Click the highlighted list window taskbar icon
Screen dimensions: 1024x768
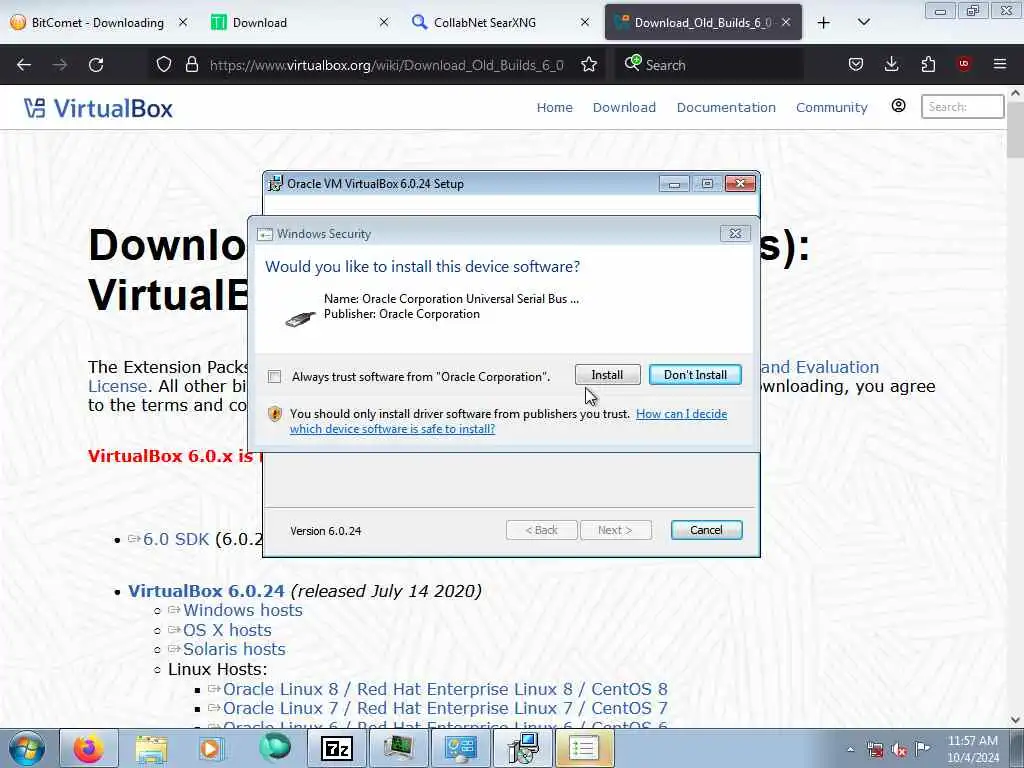pos(584,748)
